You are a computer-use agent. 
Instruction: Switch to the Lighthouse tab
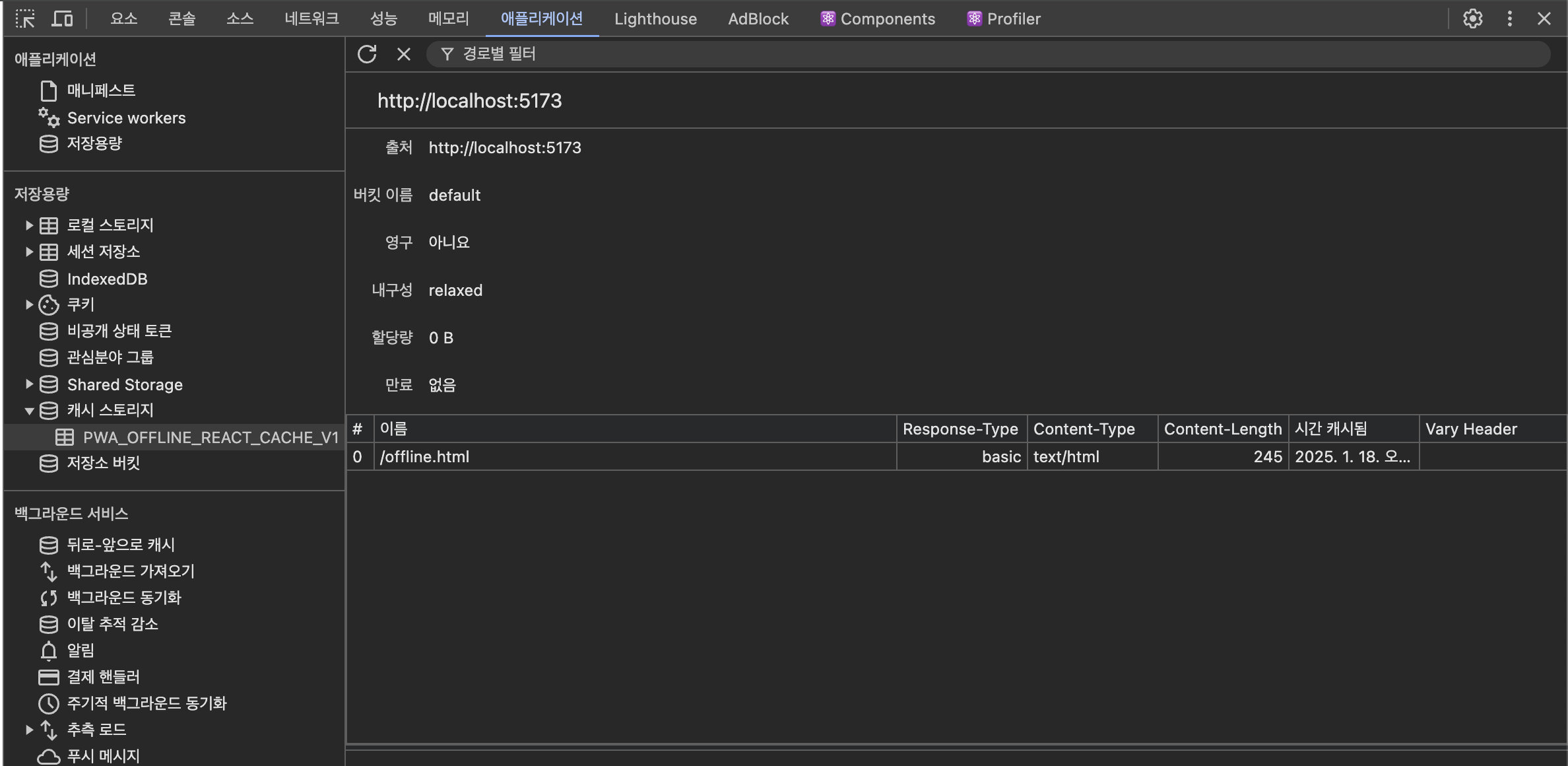click(x=655, y=18)
